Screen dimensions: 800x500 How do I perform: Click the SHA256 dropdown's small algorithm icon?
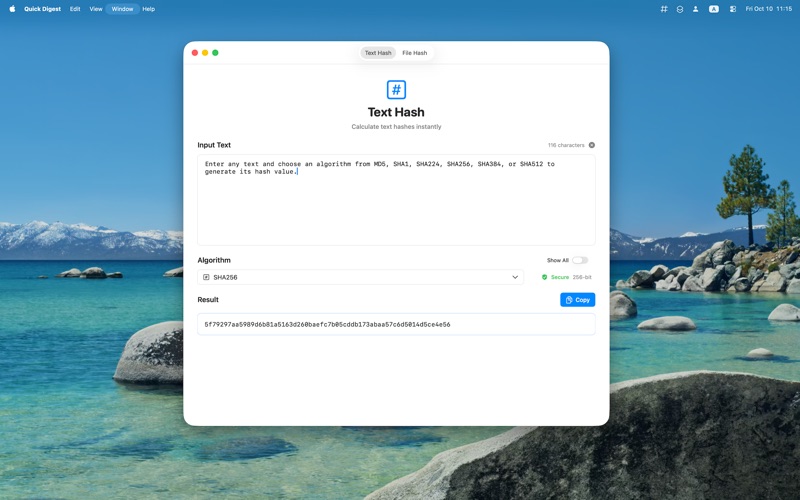click(x=206, y=277)
